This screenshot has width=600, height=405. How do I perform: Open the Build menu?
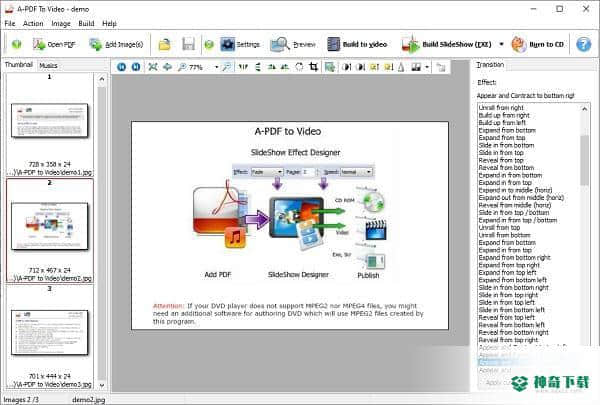(86, 24)
